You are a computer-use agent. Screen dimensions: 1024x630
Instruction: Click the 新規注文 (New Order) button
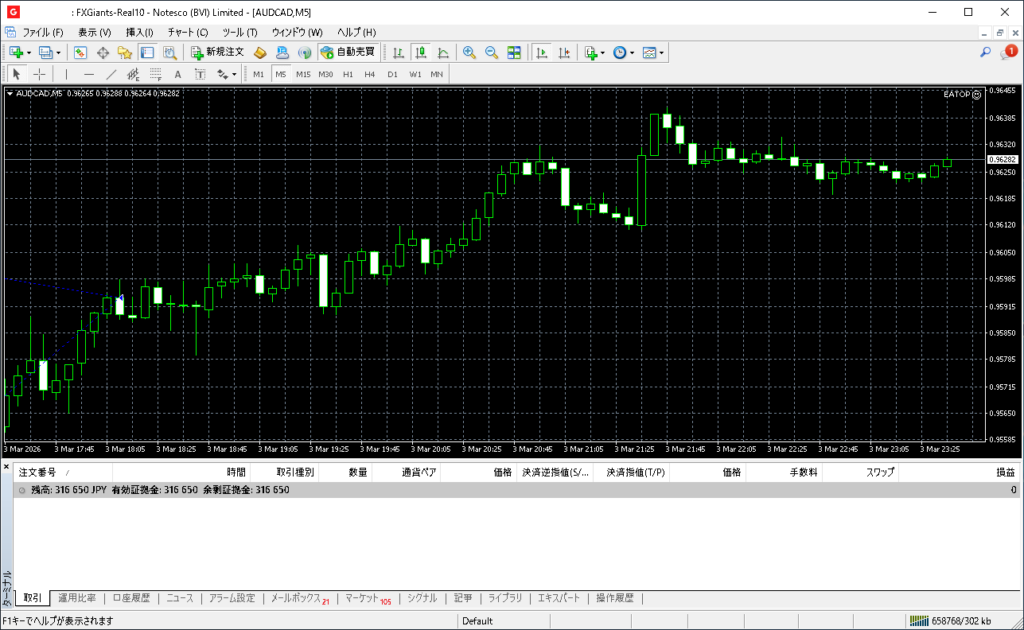pos(217,52)
